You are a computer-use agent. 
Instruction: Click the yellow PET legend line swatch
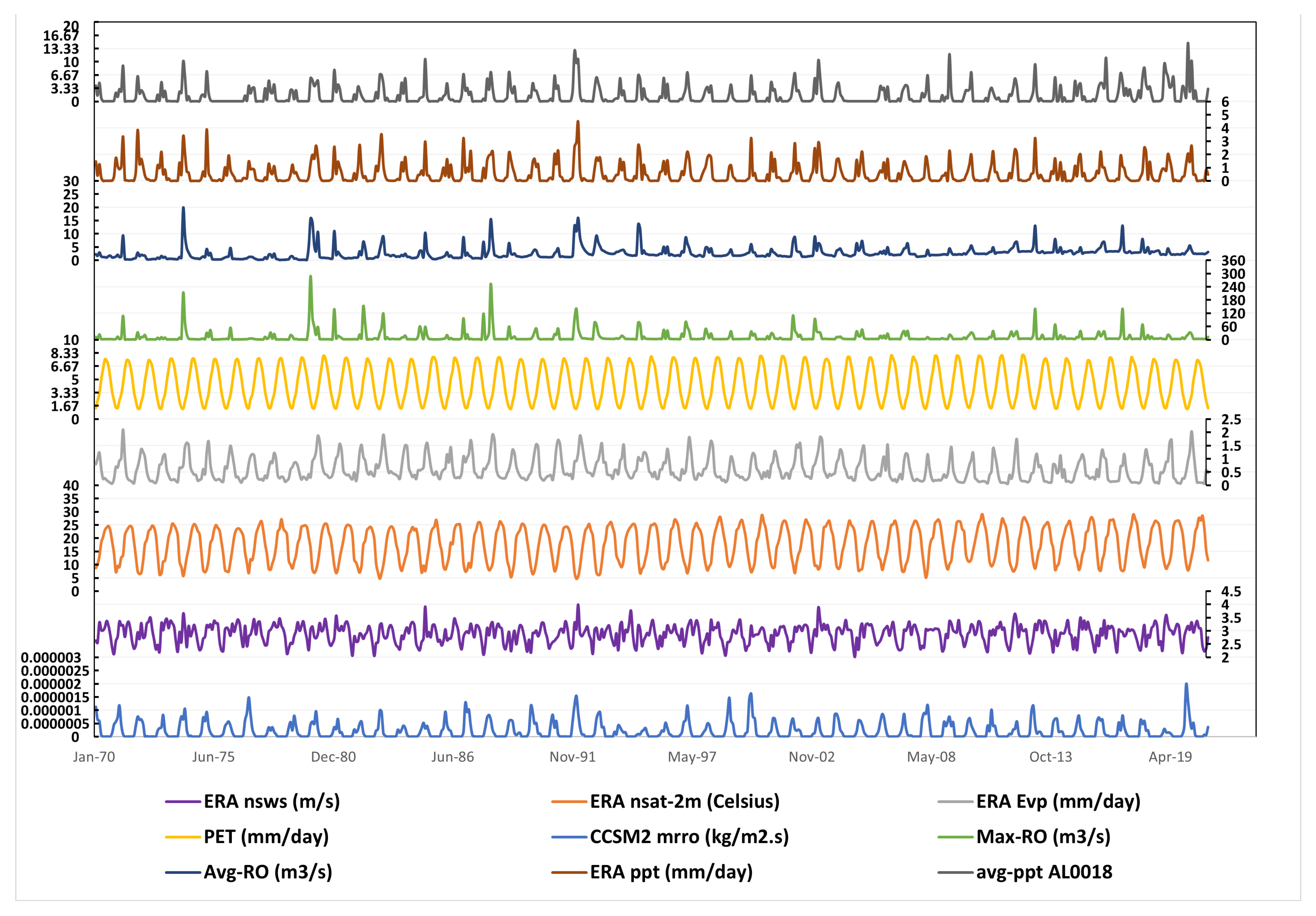pos(183,837)
